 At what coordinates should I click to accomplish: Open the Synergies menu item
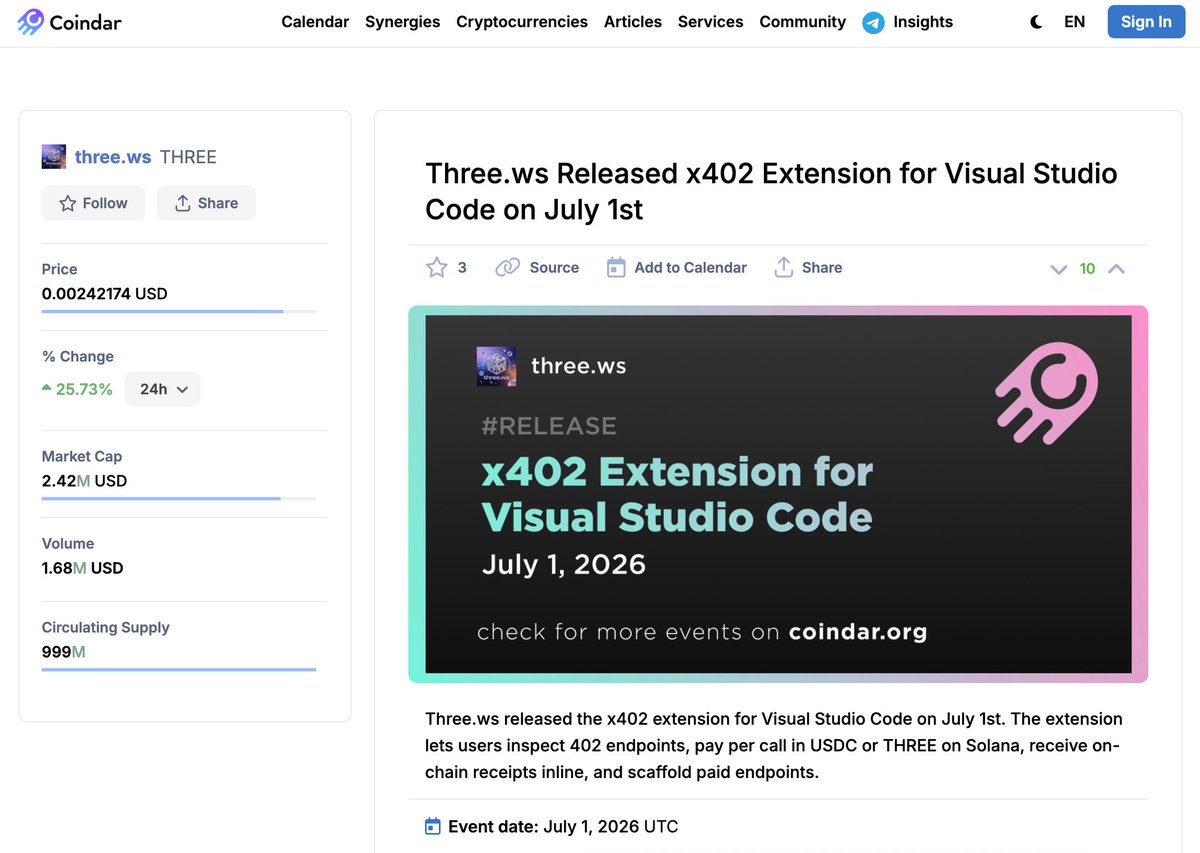pos(402,21)
